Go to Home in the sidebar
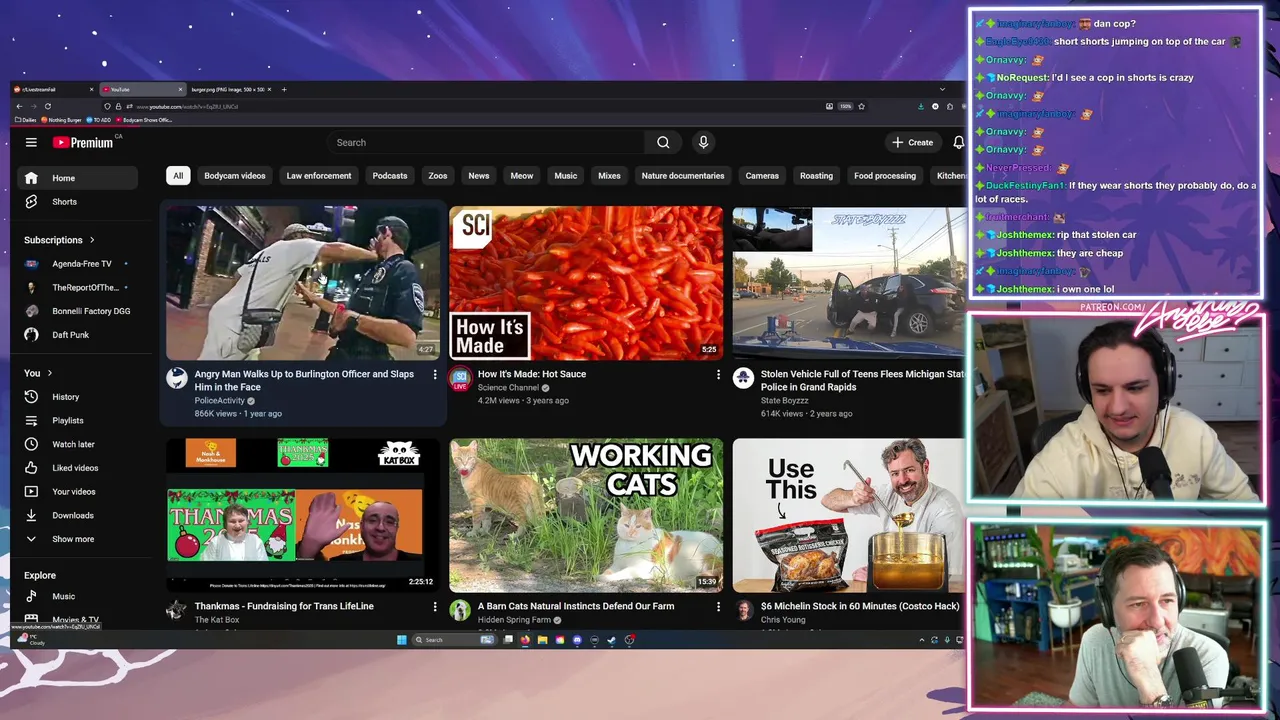Screen dimensions: 1280x720 click(x=78, y=178)
